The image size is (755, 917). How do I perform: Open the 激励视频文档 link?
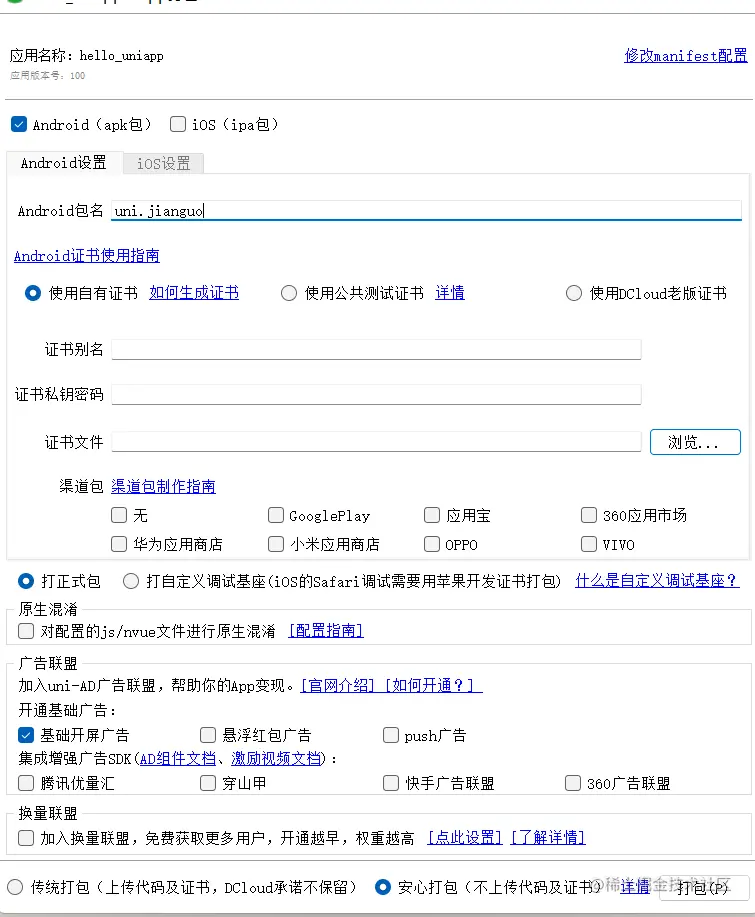pos(276,759)
